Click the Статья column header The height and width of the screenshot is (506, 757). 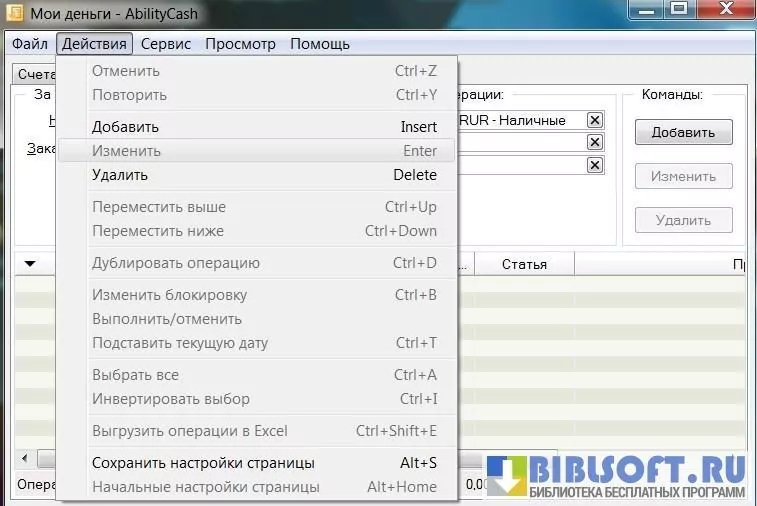523,264
